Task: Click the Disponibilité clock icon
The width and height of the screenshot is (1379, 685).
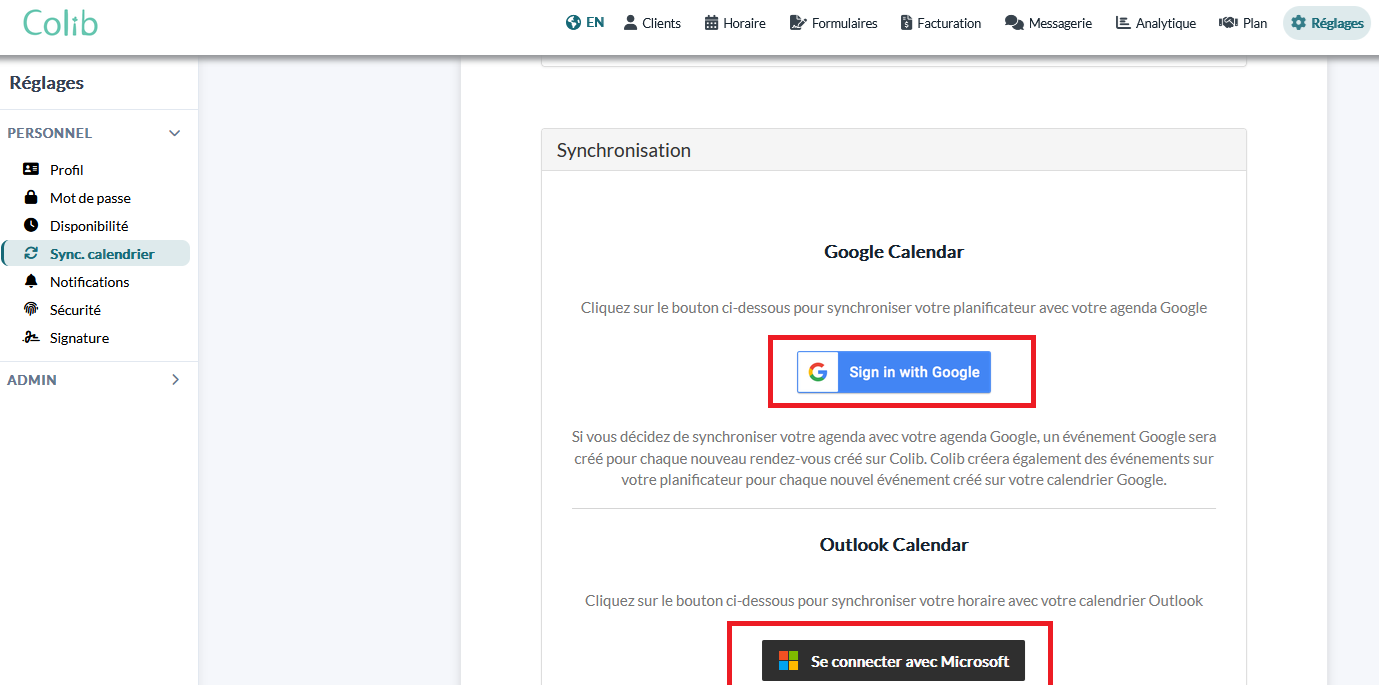Action: pyautogui.click(x=31, y=225)
